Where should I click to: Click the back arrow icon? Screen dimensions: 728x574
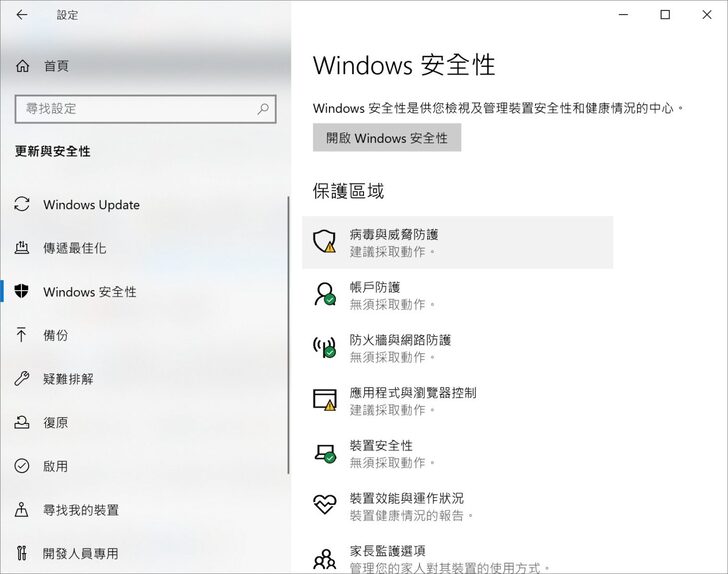coord(22,15)
